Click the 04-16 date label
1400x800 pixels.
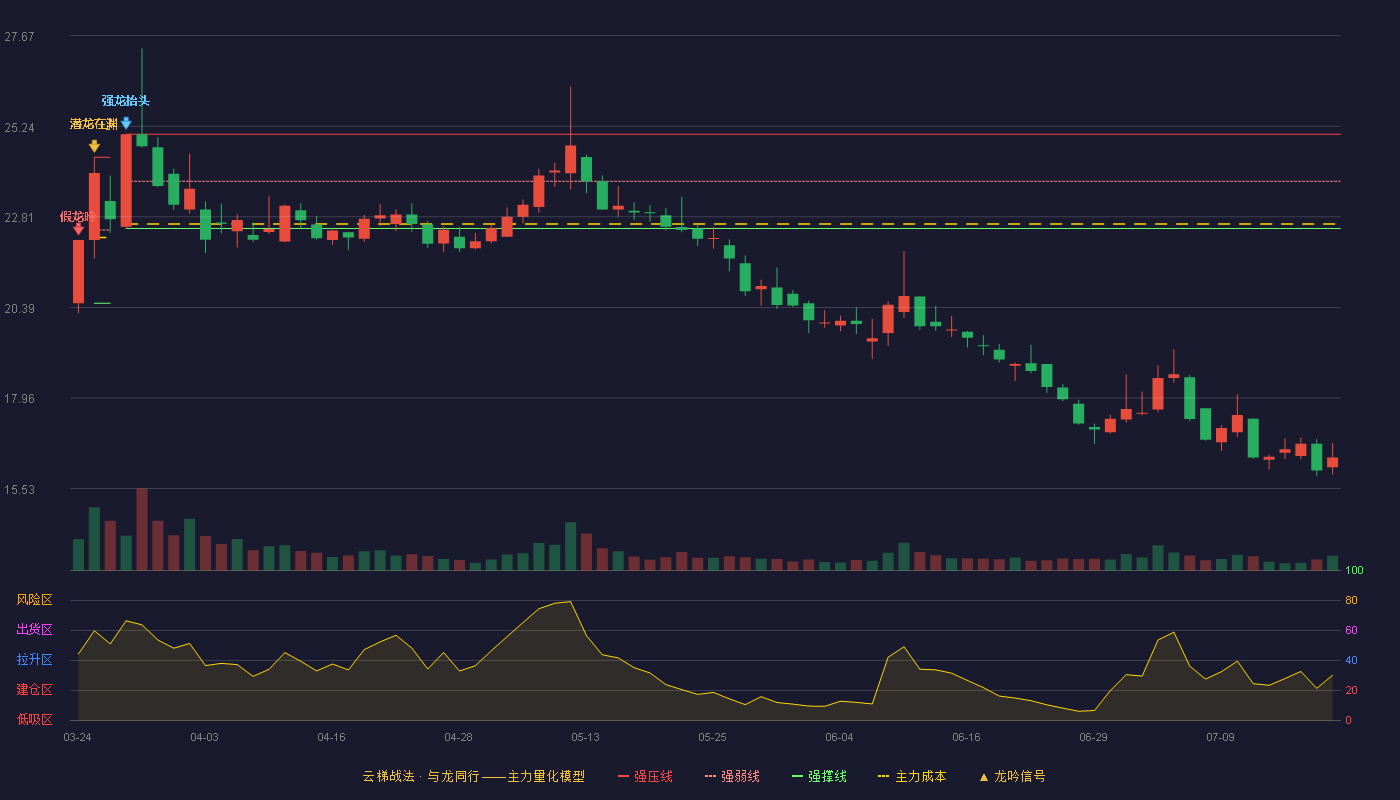(331, 737)
